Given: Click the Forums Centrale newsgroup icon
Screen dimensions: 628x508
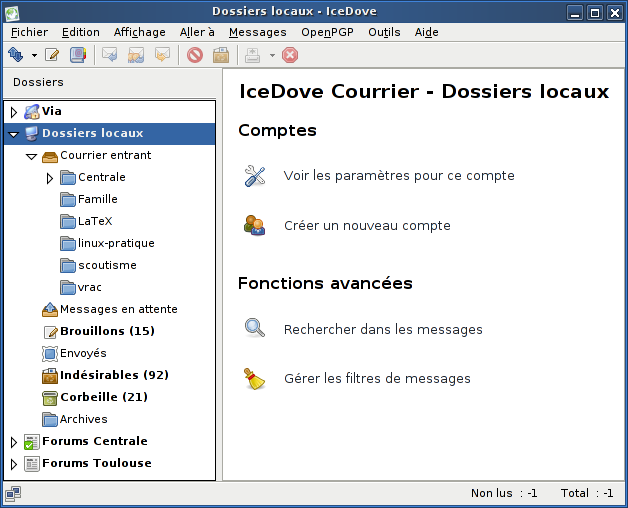Looking at the screenshot, I should pos(32,442).
